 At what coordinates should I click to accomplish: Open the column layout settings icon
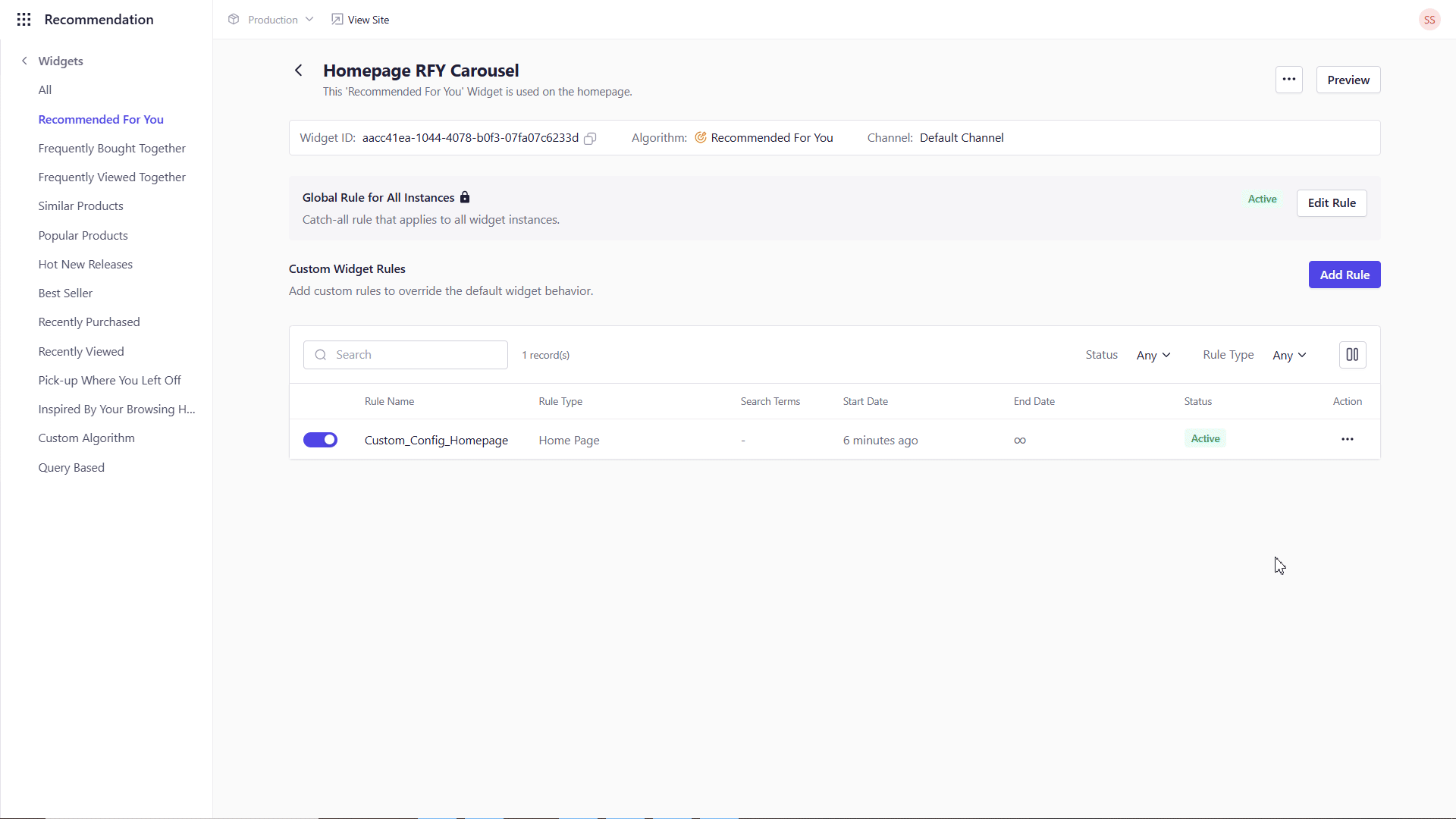point(1352,355)
